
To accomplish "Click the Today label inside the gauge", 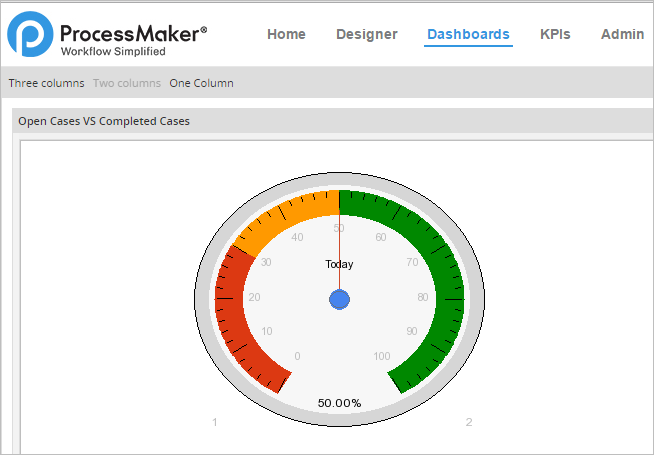I will [339, 264].
